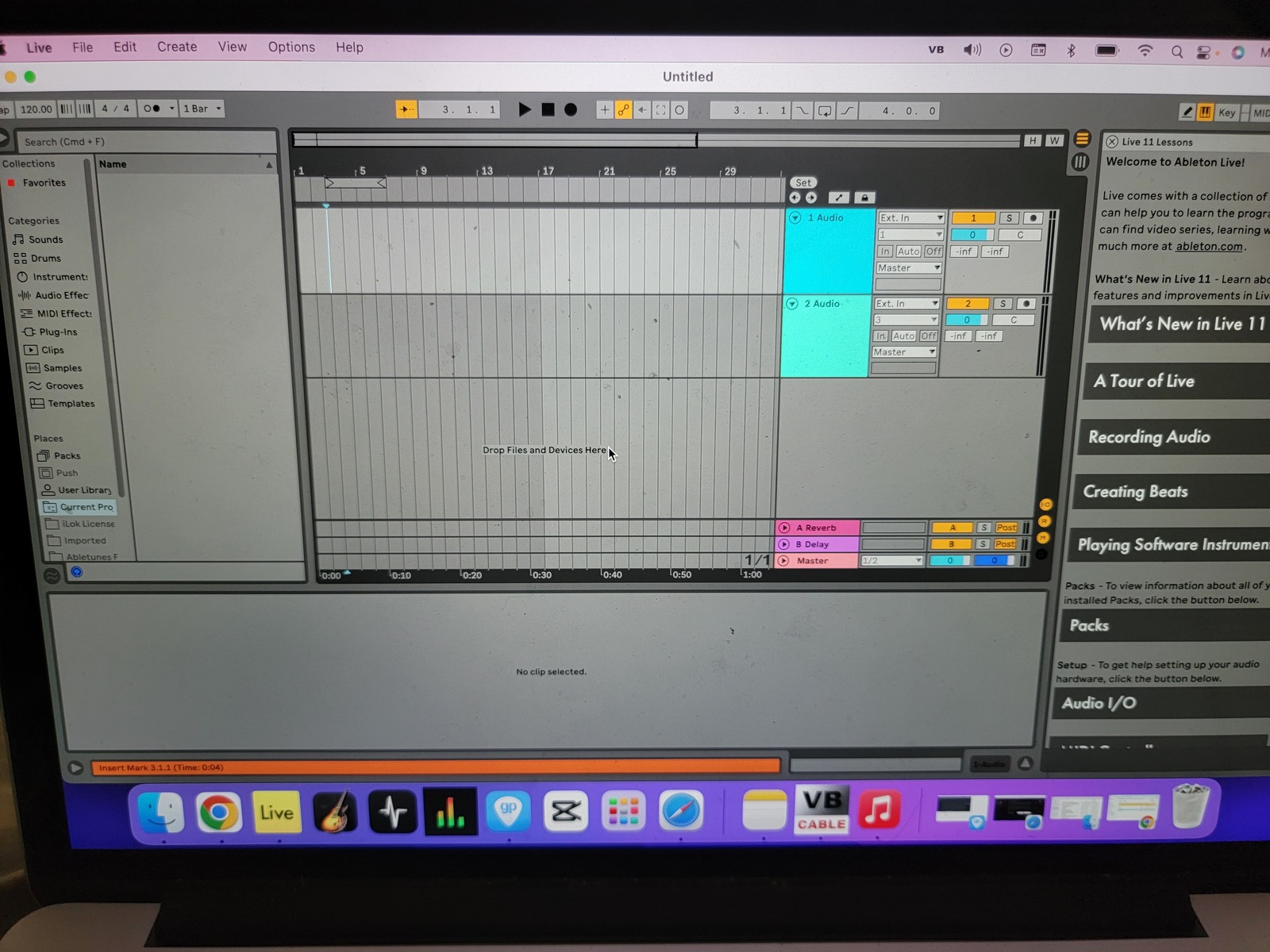This screenshot has width=1270, height=952.
Task: Toggle the Session Record circle button
Action: point(679,110)
